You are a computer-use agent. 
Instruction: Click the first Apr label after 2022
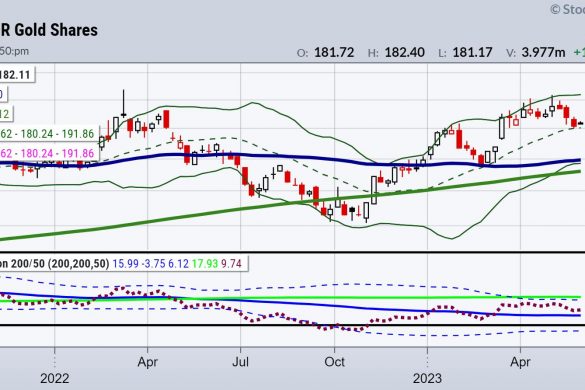[x=147, y=362]
